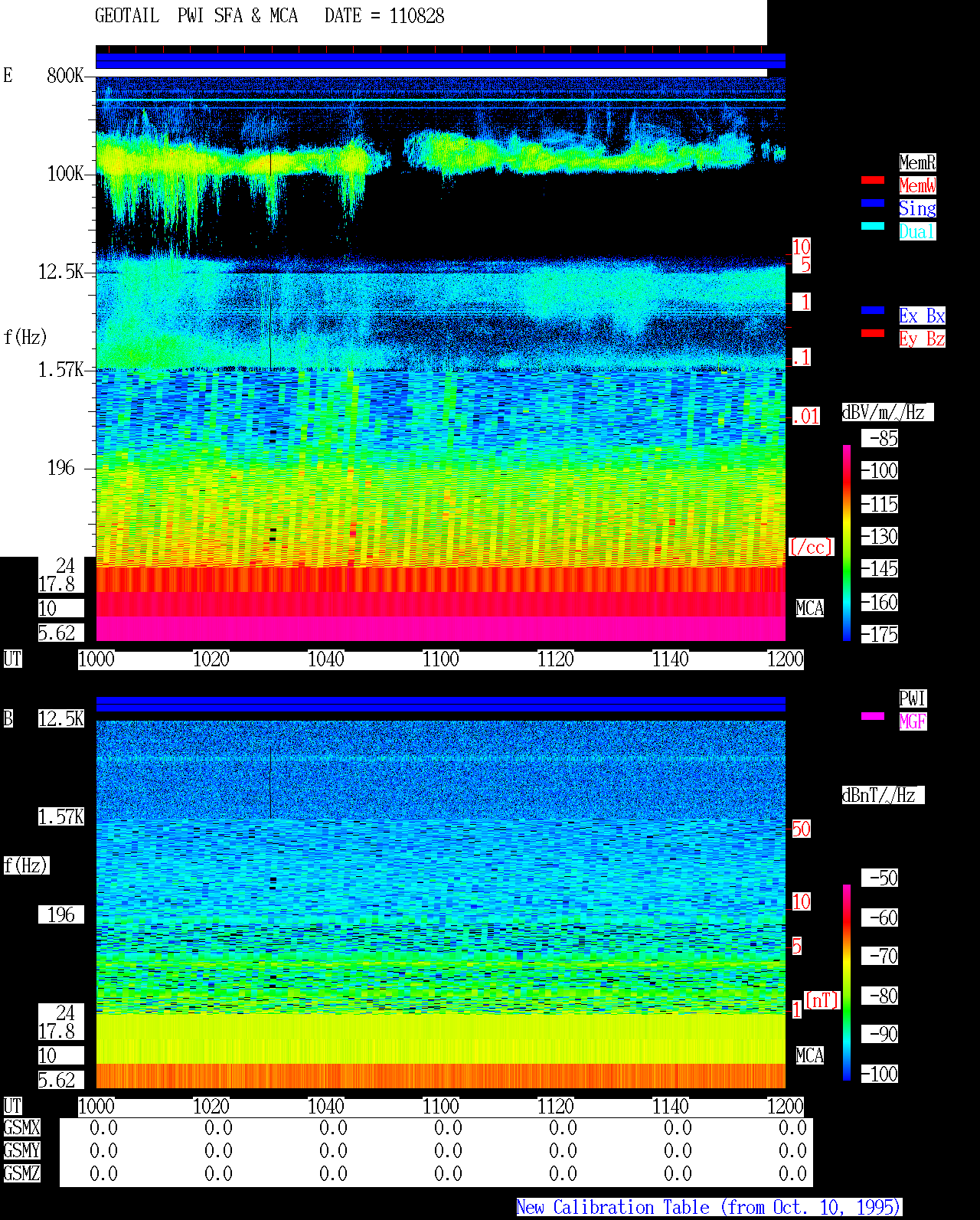980x1220 pixels.
Task: Click the -130 color scale value
Action: [x=880, y=536]
